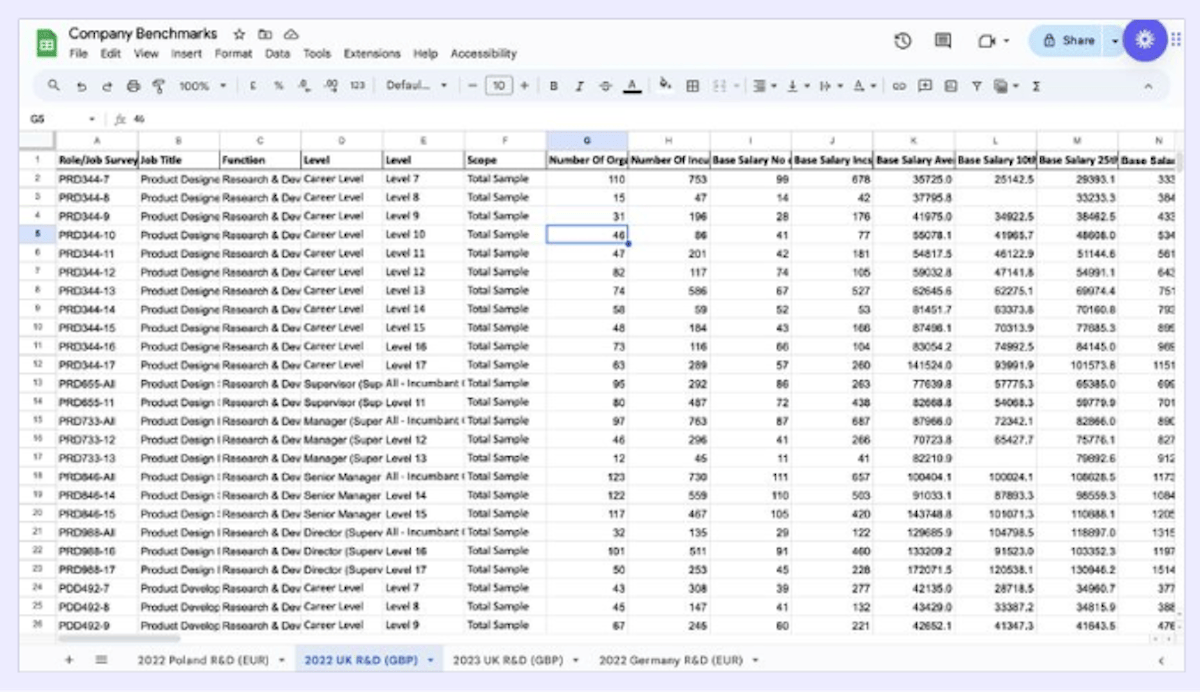The image size is (1200, 692).
Task: Insert a link with the link icon
Action: 899,86
